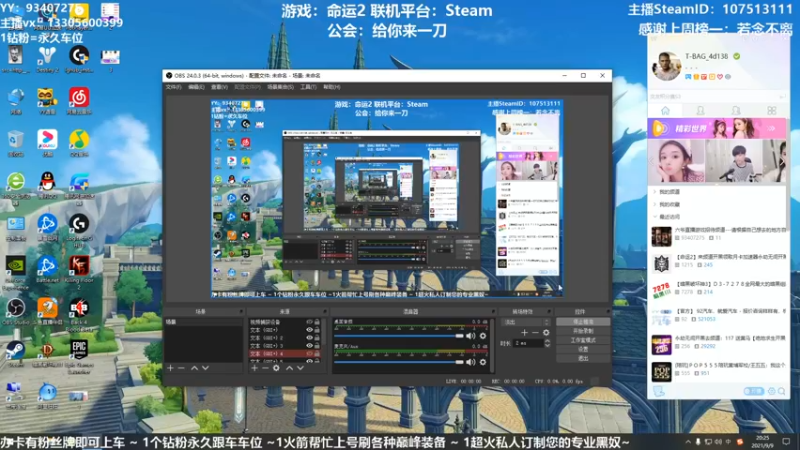Open the Recycle Bin on the desktop

15,143
